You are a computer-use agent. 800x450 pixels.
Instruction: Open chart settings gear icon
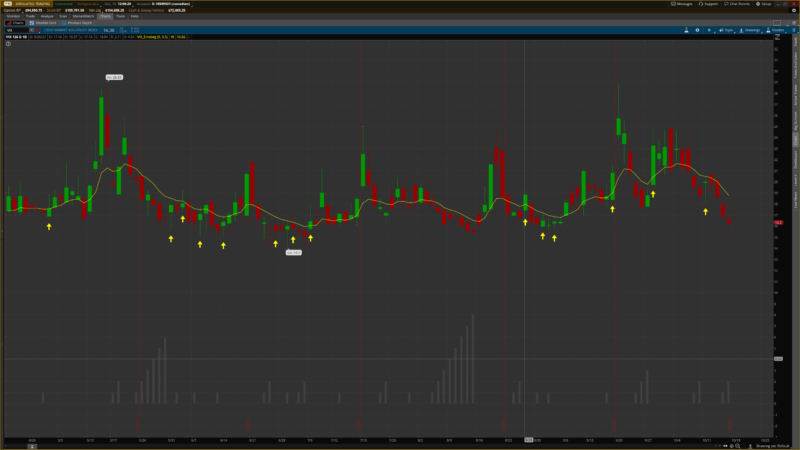pos(697,30)
